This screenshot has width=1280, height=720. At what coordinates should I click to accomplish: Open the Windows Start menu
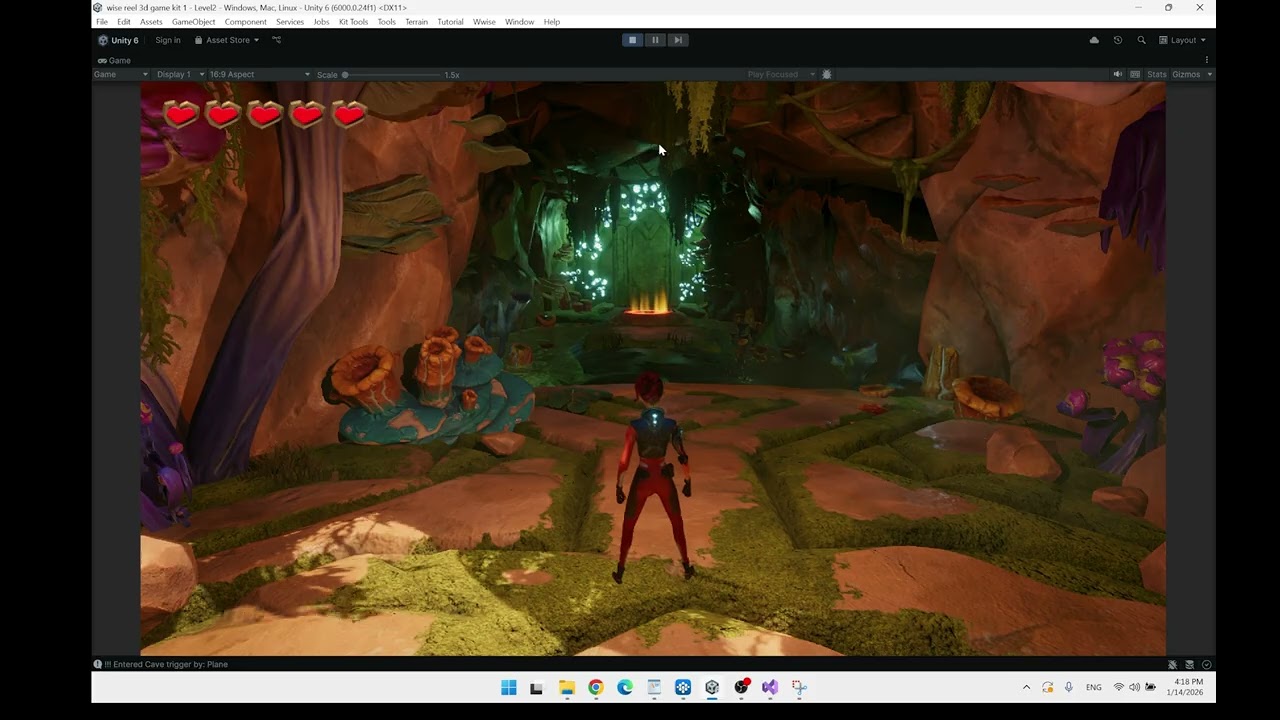click(509, 687)
